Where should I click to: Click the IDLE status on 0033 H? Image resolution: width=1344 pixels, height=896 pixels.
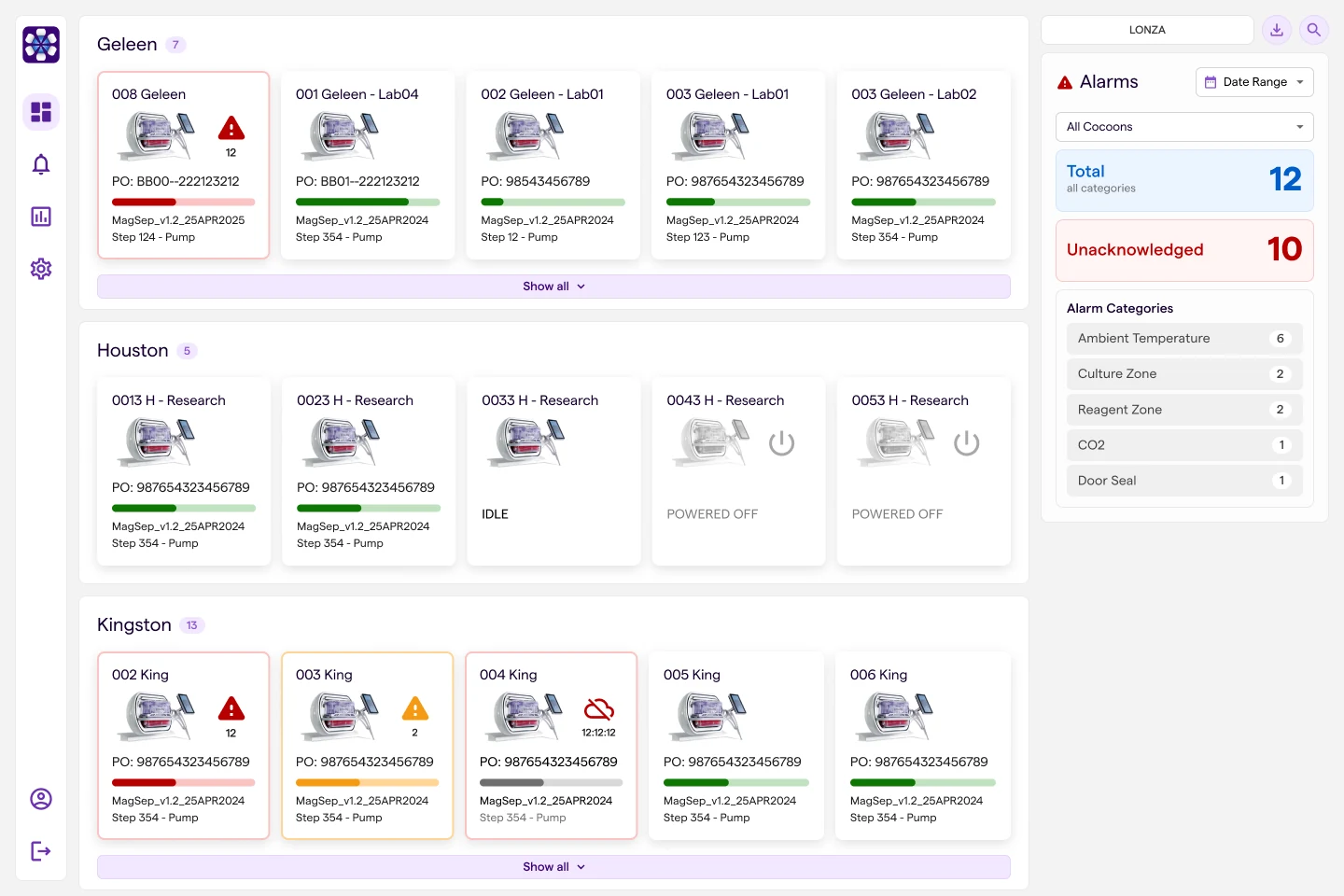pyautogui.click(x=495, y=514)
